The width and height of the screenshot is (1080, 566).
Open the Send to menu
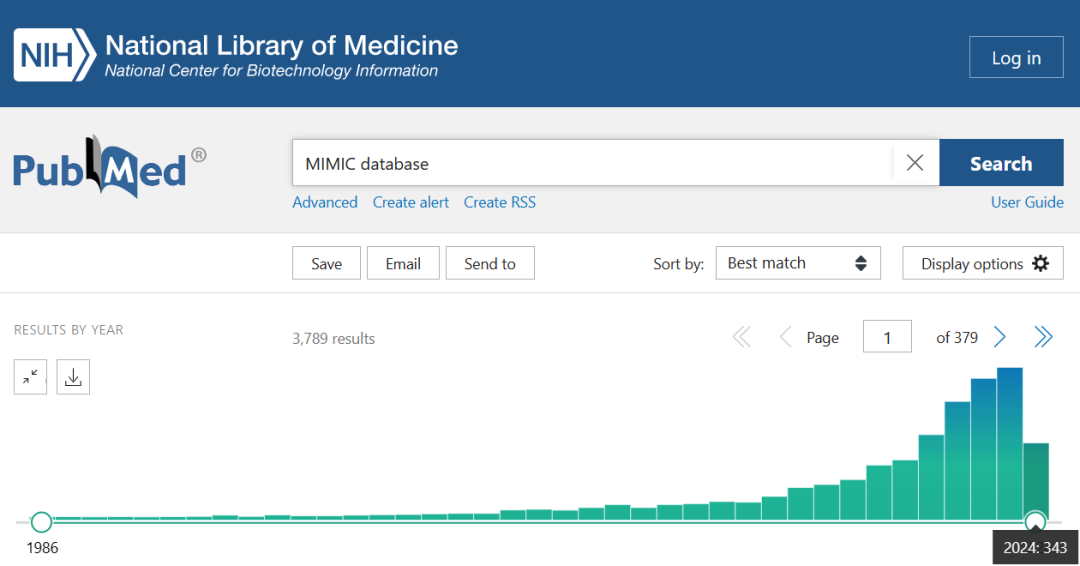490,263
